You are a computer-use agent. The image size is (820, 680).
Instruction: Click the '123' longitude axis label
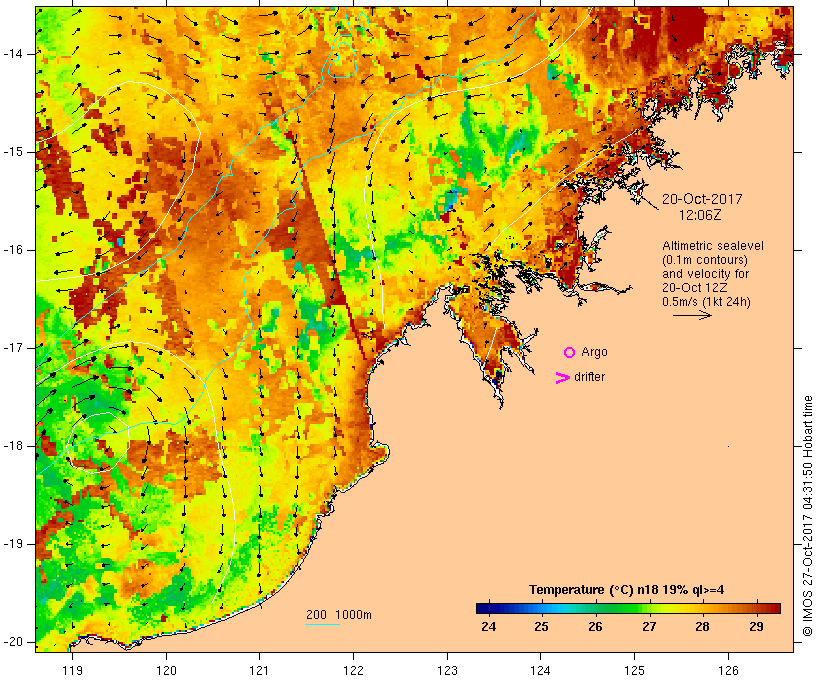[447, 670]
